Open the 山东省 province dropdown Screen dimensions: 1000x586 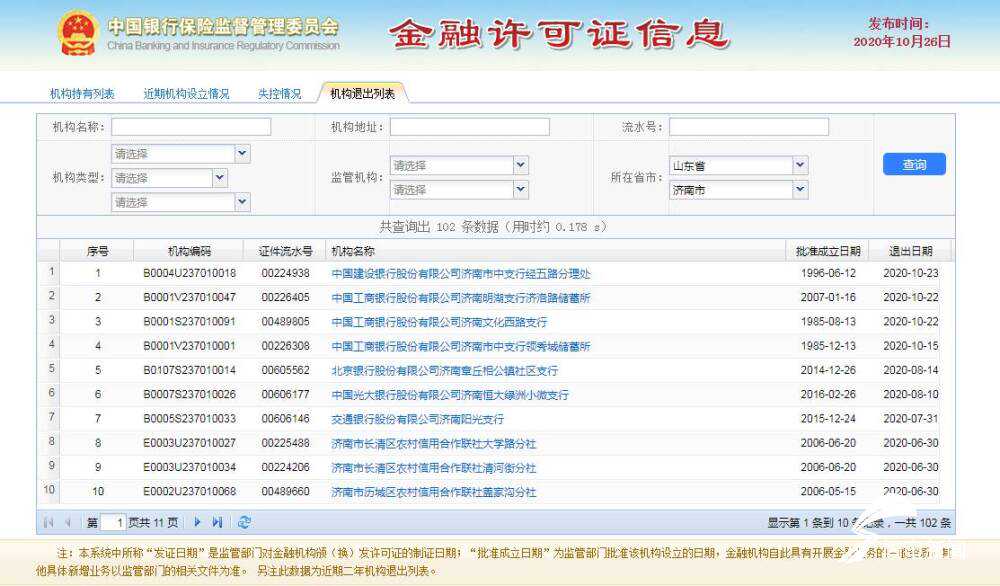point(799,165)
